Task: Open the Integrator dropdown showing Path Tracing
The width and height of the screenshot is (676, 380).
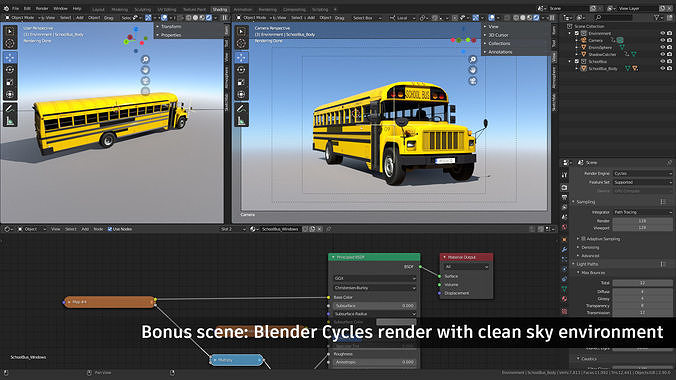Action: pyautogui.click(x=642, y=212)
